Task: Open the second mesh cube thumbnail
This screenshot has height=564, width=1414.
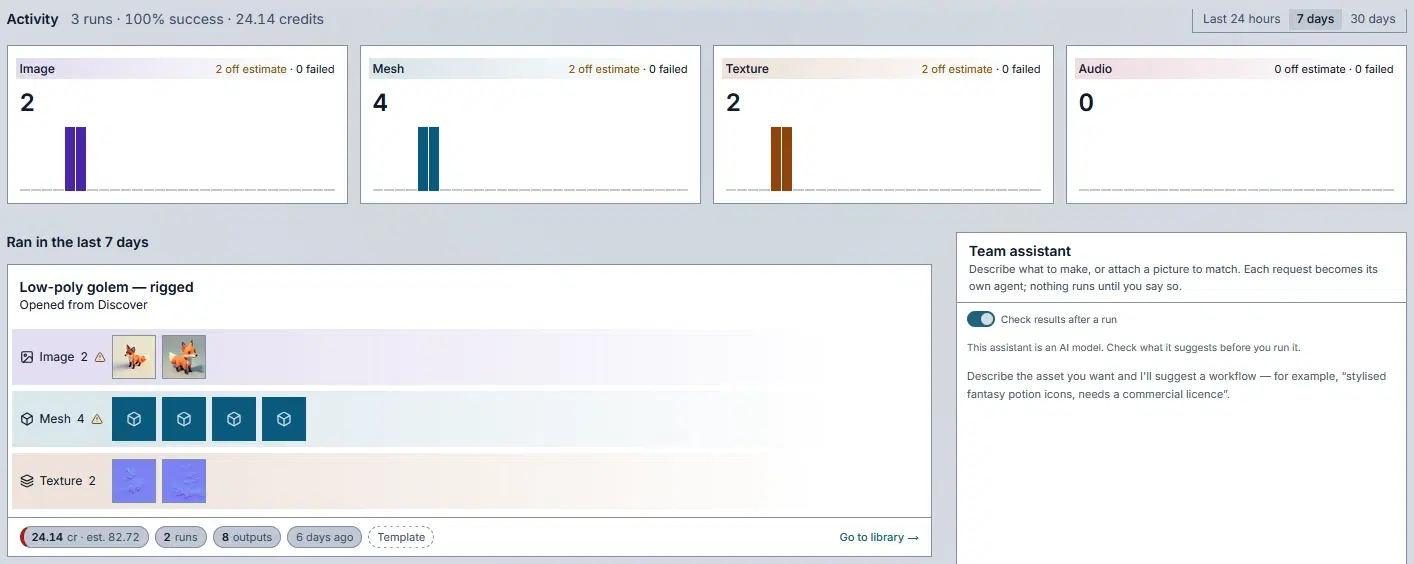Action: pos(184,419)
